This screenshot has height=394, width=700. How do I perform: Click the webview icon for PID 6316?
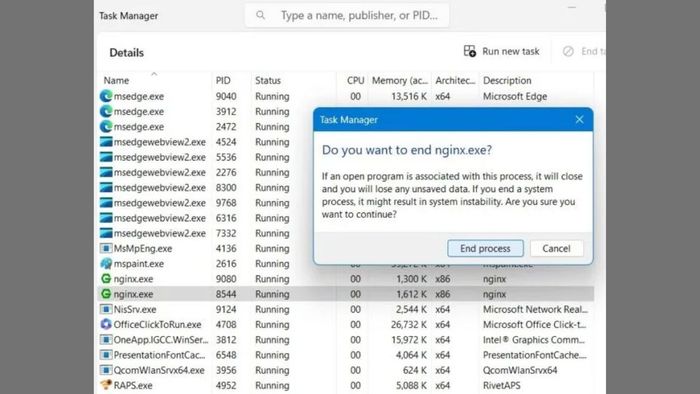(106, 218)
